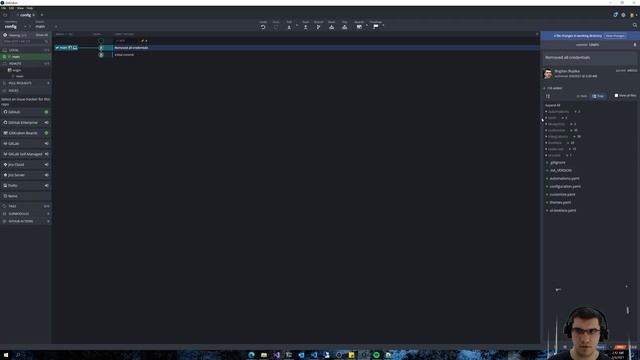Click the Push toolbar icon
Image resolution: width=640 pixels, height=360 pixels.
coord(305,27)
